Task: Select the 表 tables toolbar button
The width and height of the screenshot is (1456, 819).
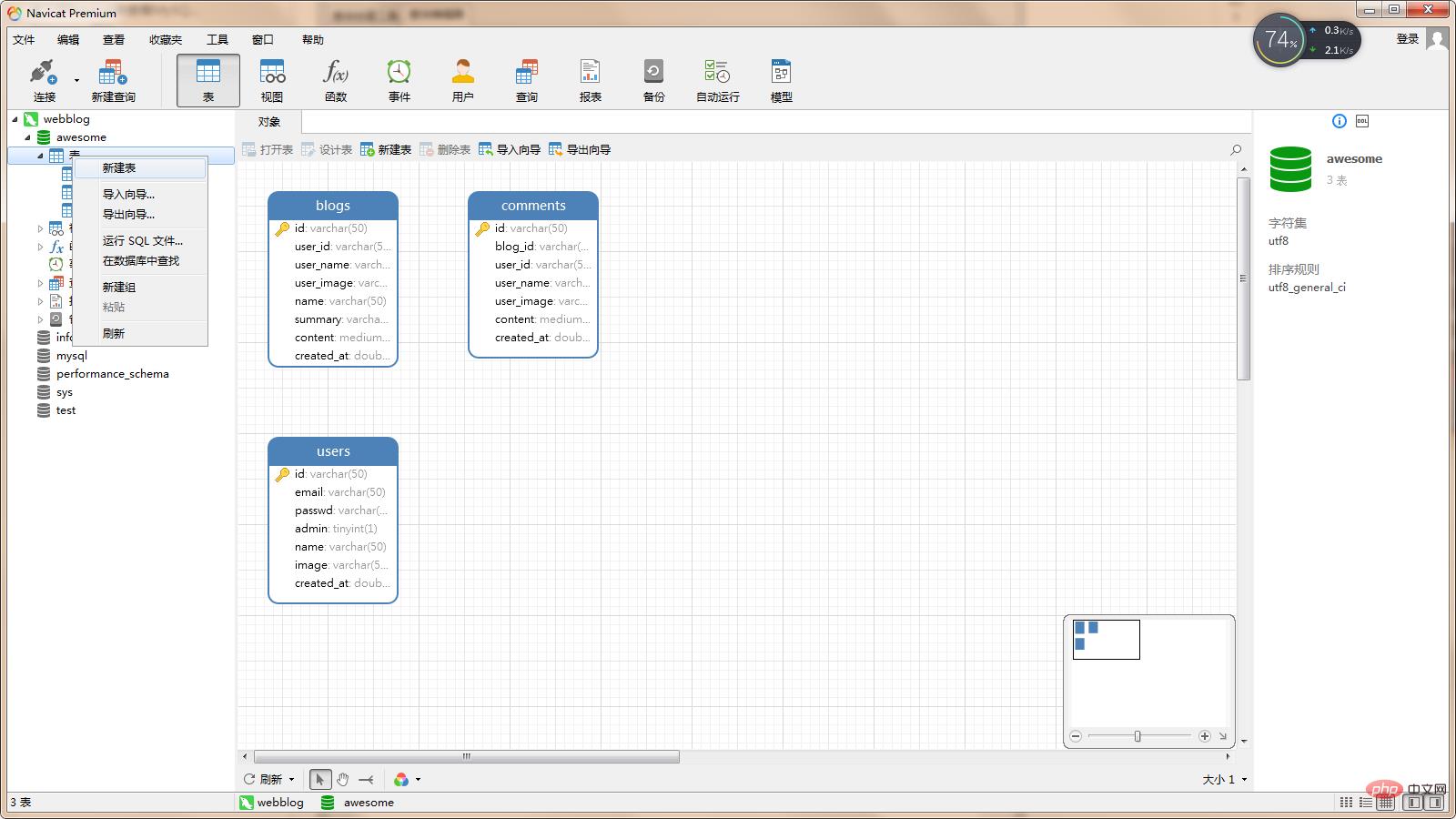Action: [x=208, y=80]
